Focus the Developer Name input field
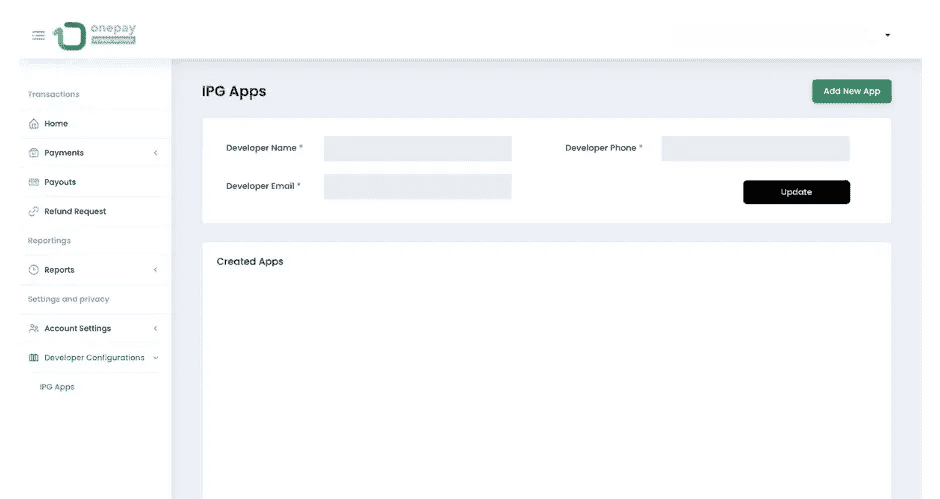The height and width of the screenshot is (499, 940). coord(417,149)
